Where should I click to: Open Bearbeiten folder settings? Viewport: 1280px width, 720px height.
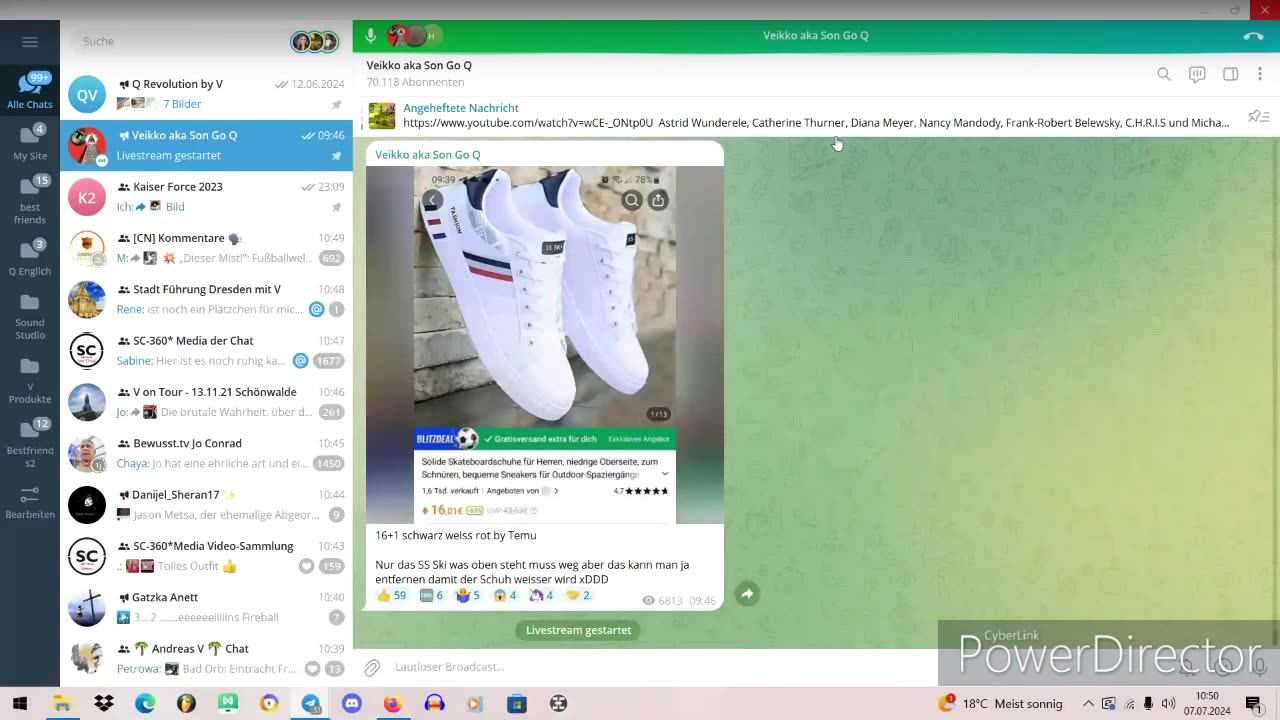pos(30,502)
